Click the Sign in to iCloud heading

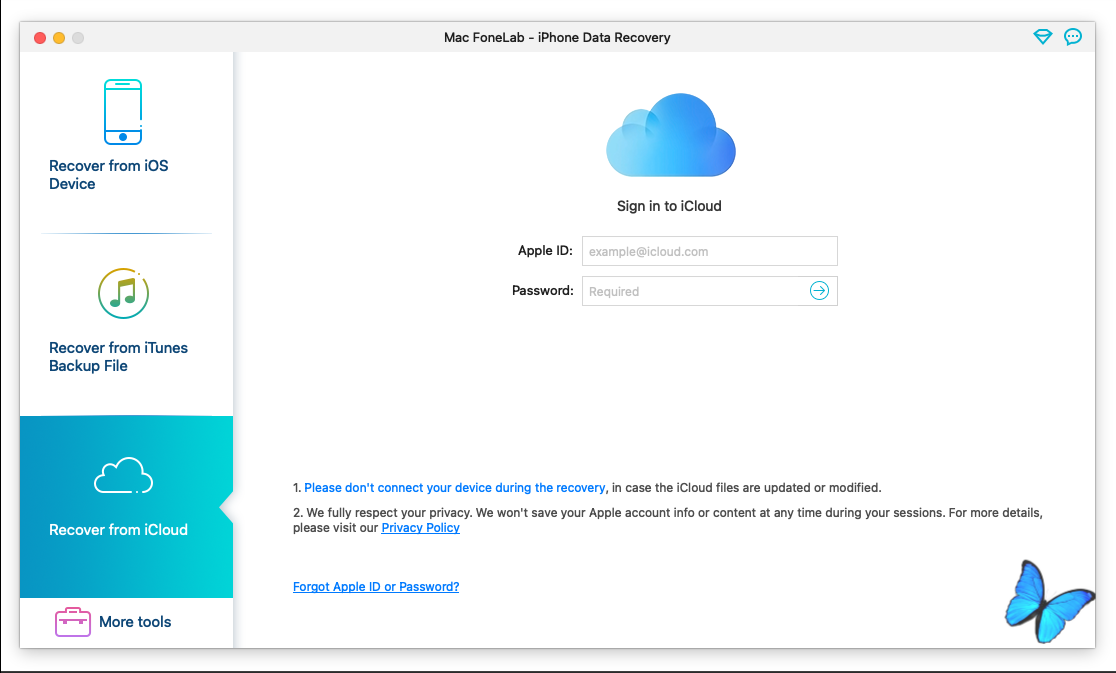point(669,206)
